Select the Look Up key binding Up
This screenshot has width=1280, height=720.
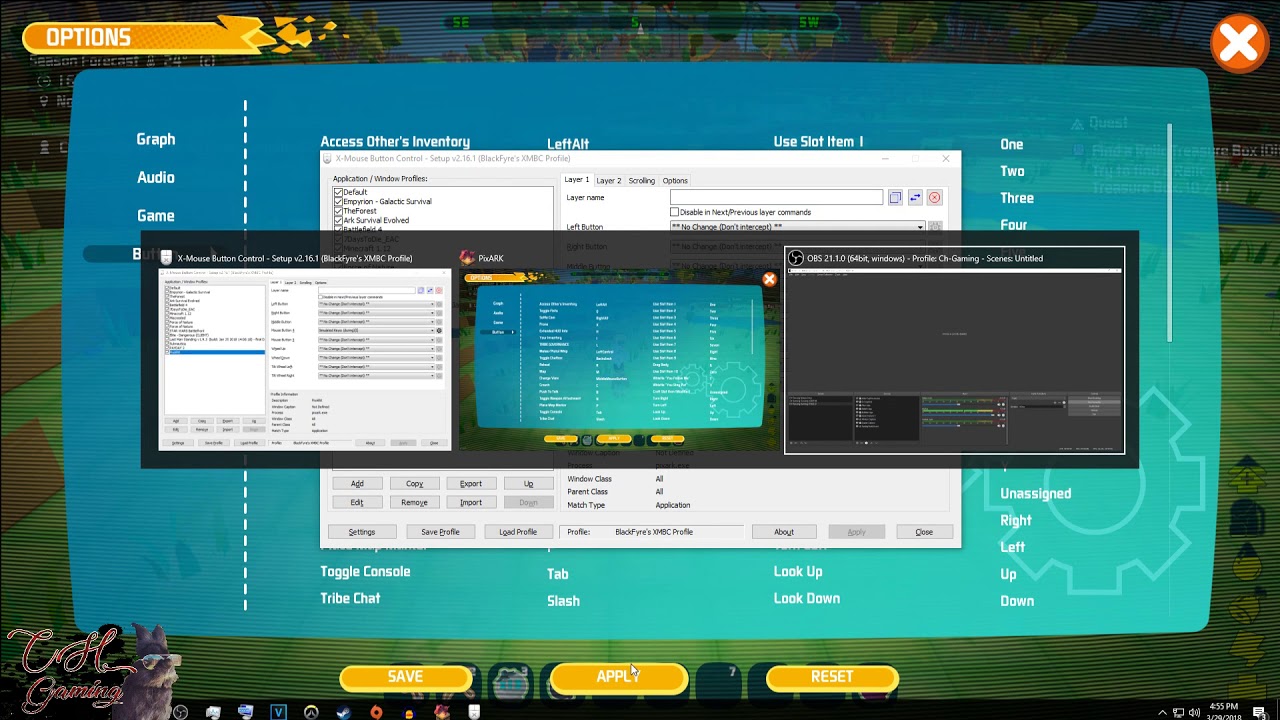(1008, 574)
